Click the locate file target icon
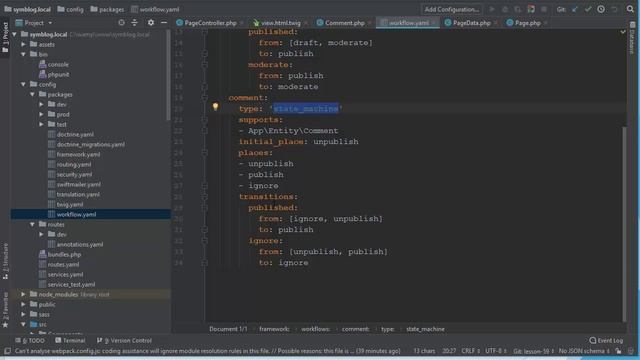The width and height of the screenshot is (640, 360). (x=121, y=23)
